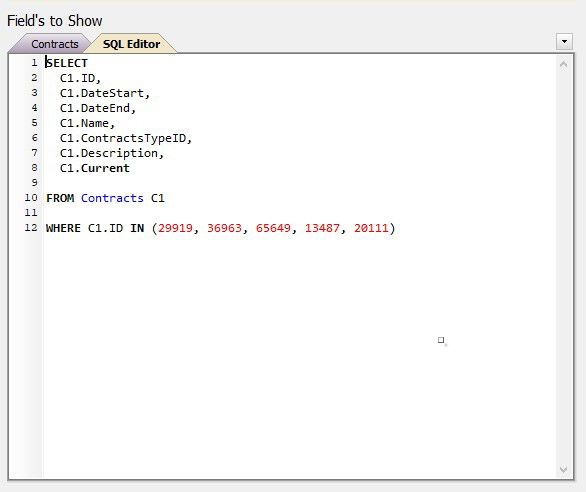Select the SQL Editor tab
This screenshot has height=492, width=586.
[131, 44]
